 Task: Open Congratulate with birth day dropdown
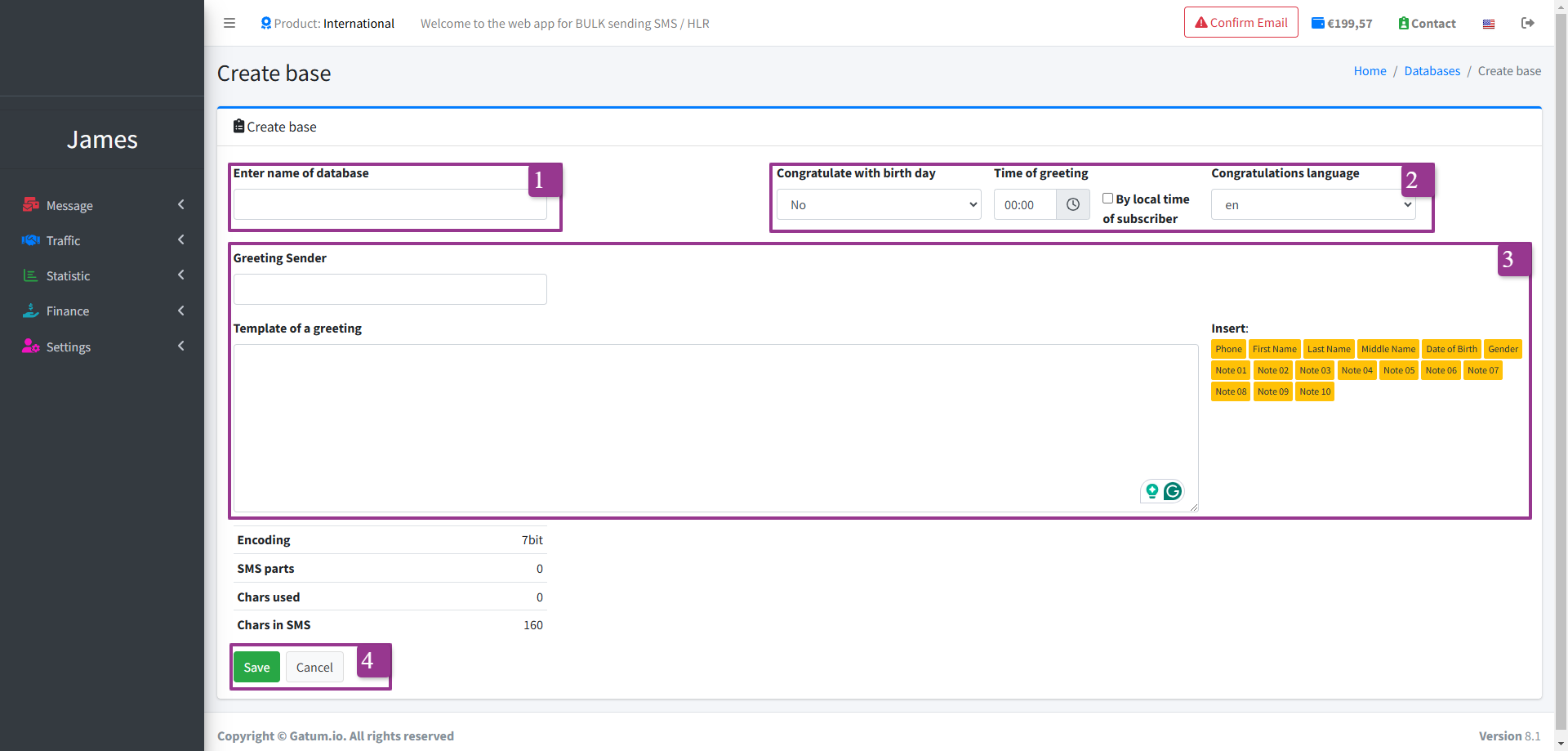(x=879, y=205)
